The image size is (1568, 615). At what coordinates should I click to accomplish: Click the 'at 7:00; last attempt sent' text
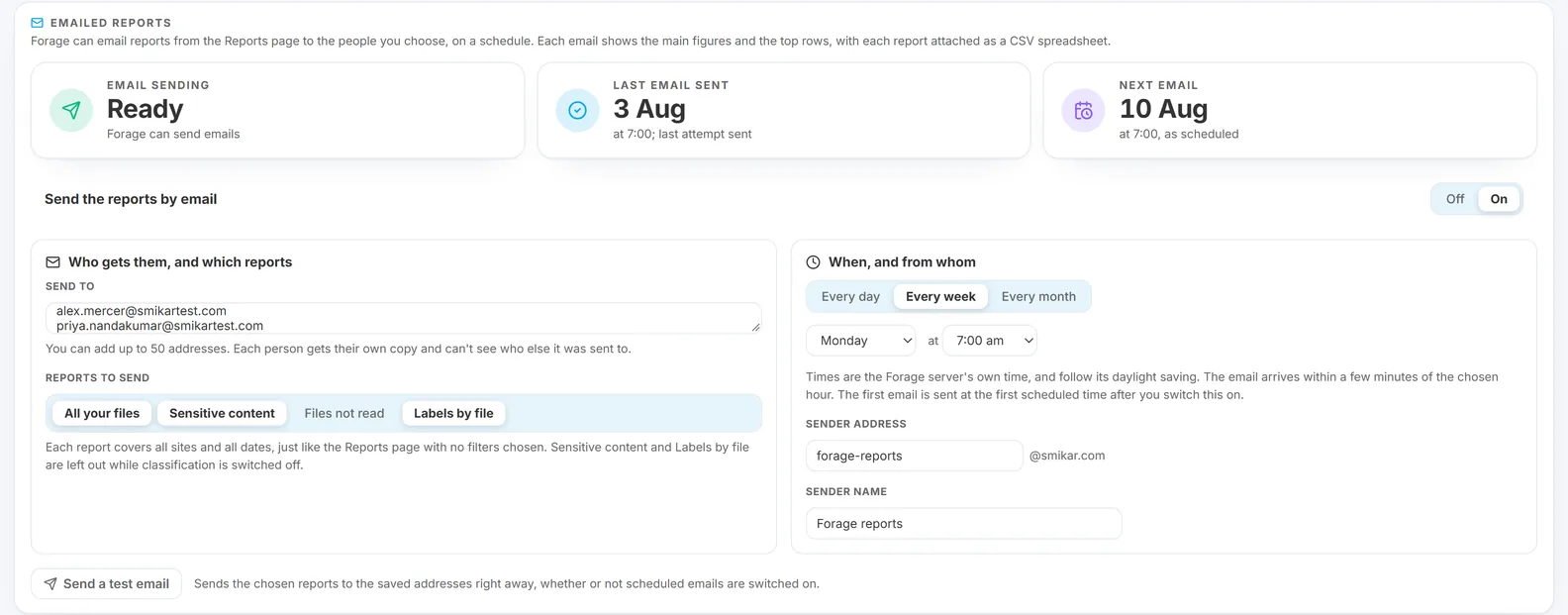[x=682, y=134]
